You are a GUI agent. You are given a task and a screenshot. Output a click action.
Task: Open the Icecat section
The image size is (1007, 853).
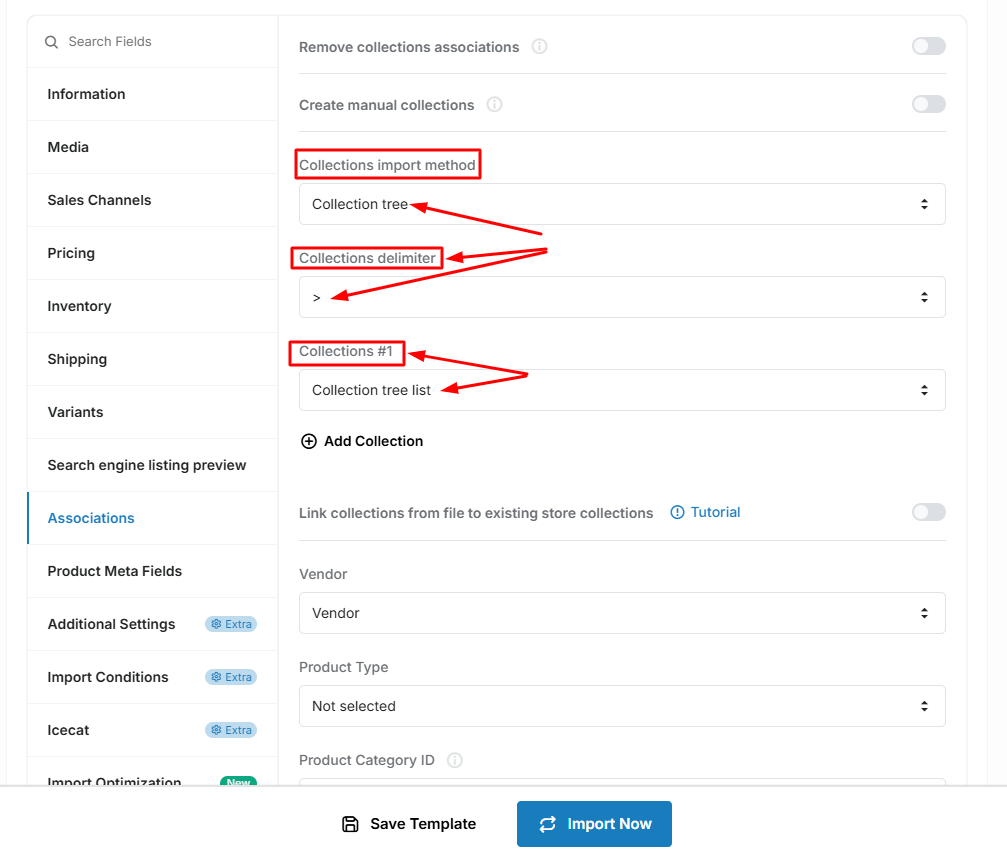click(x=152, y=730)
